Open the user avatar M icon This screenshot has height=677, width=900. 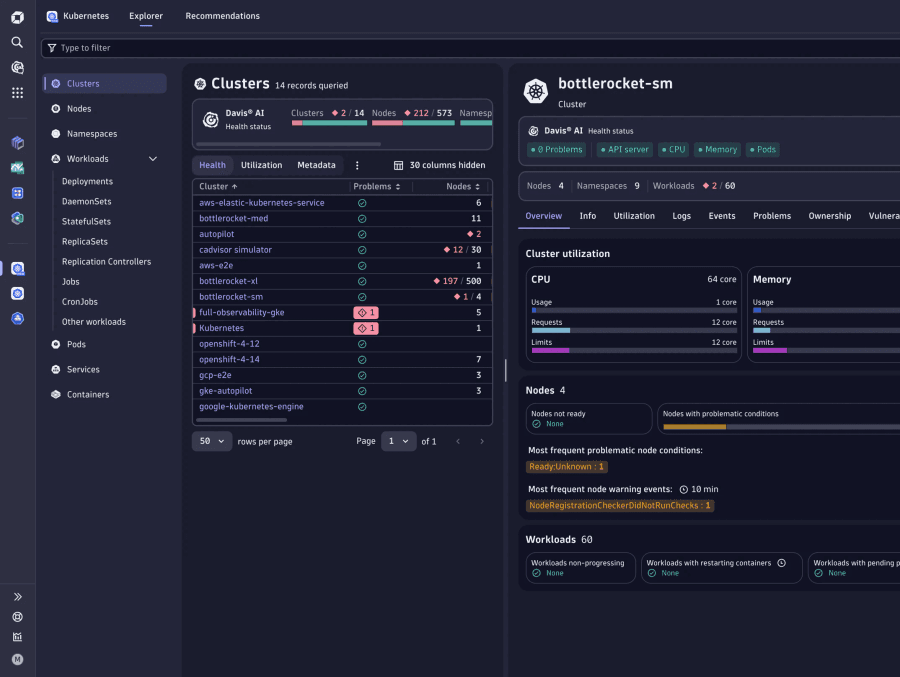17,659
